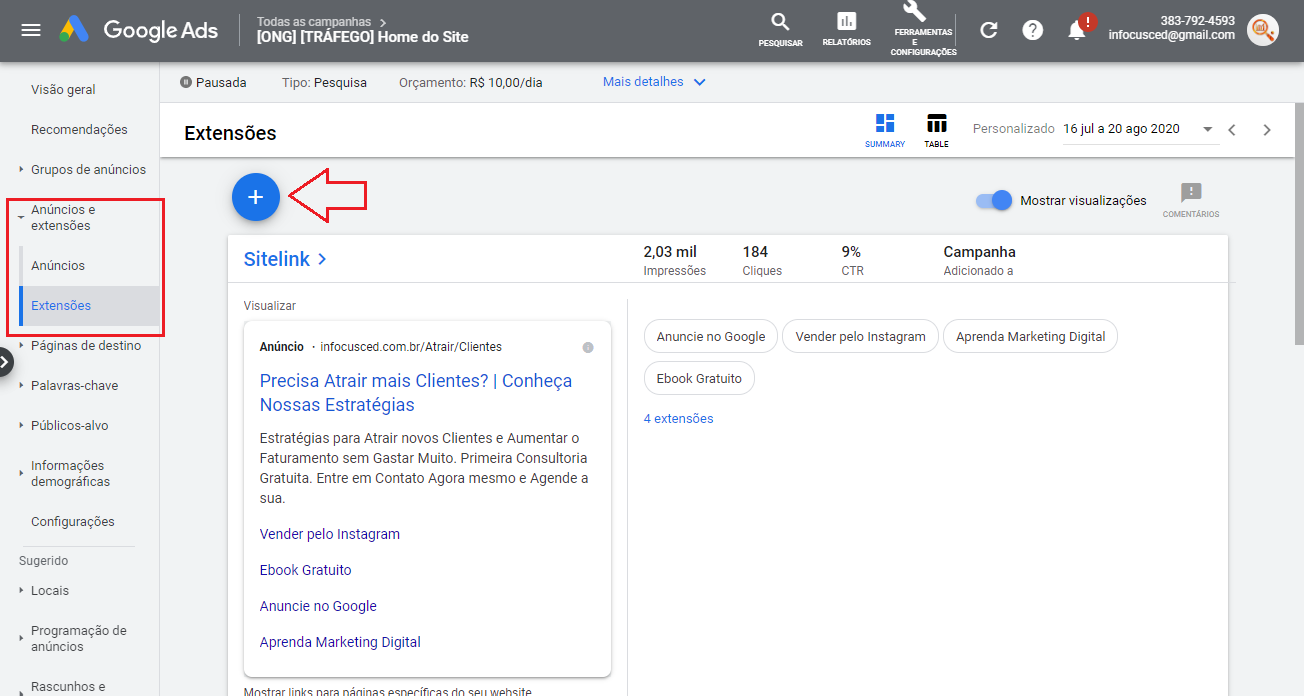Select the Anuncie no Google chip
This screenshot has height=696, width=1304.
point(711,336)
